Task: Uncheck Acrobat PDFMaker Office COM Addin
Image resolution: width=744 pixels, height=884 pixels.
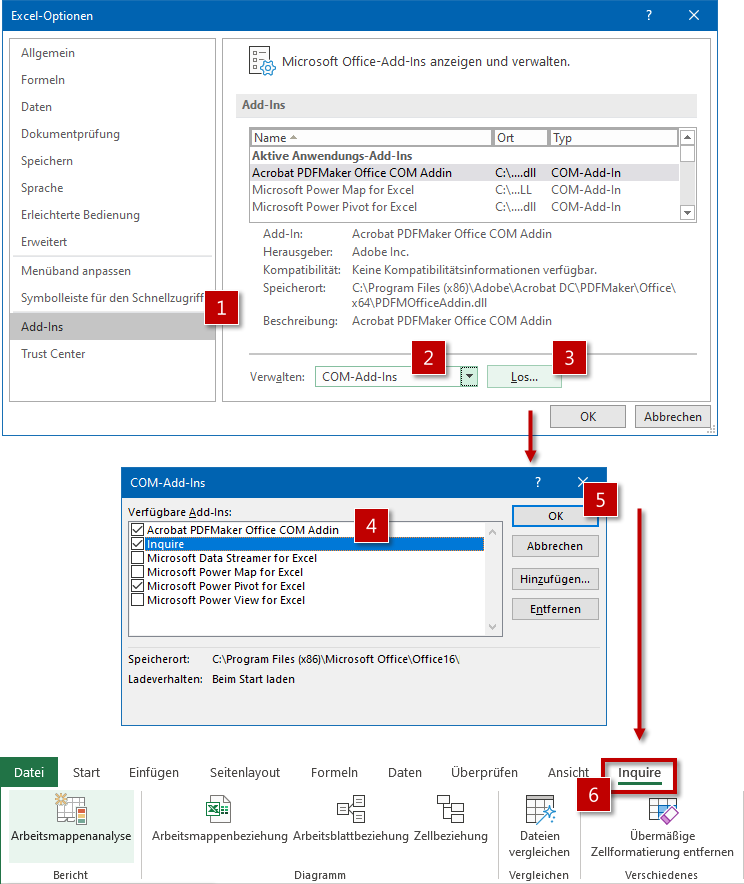Action: point(137,530)
